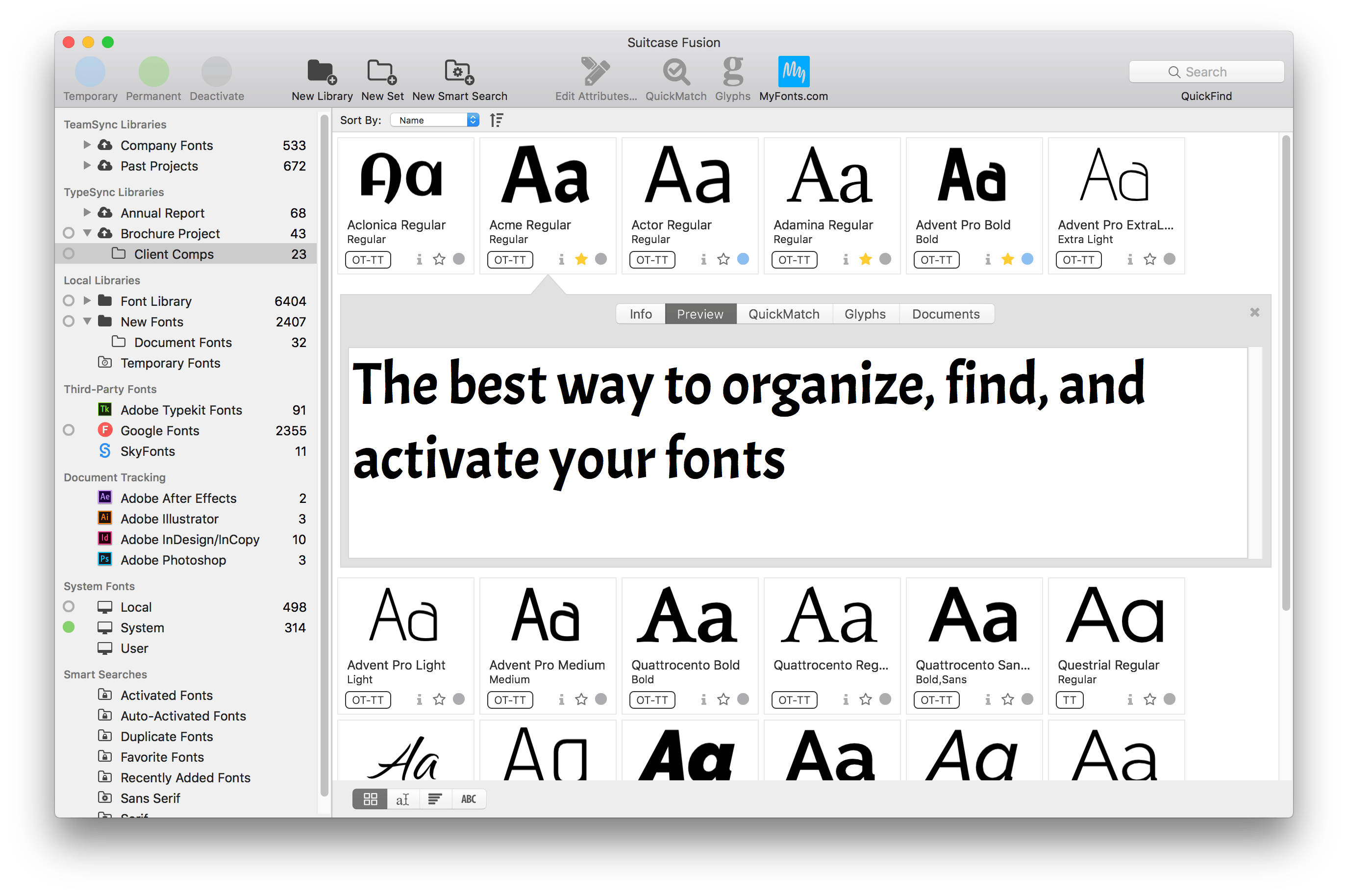Toggle activation circle for Google Fonts
This screenshot has width=1348, height=896.
69,430
